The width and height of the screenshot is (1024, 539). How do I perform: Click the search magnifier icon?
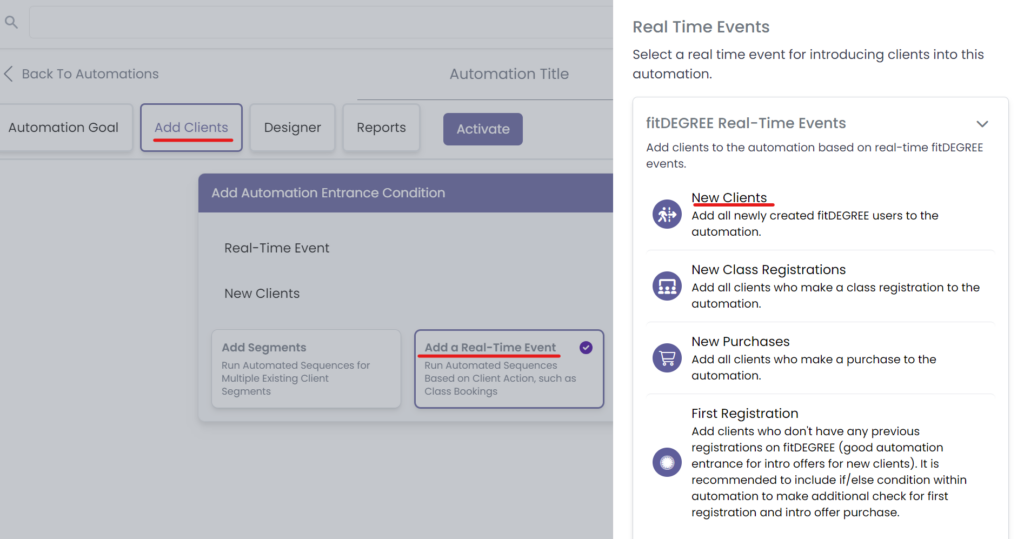tap(11, 21)
